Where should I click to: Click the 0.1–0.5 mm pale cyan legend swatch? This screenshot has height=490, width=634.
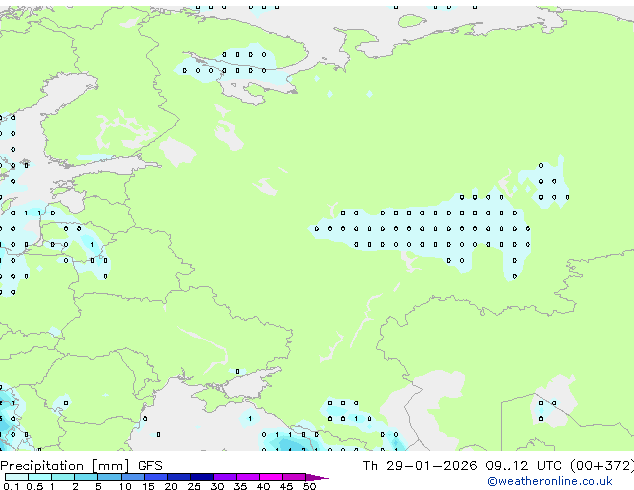tap(17, 477)
